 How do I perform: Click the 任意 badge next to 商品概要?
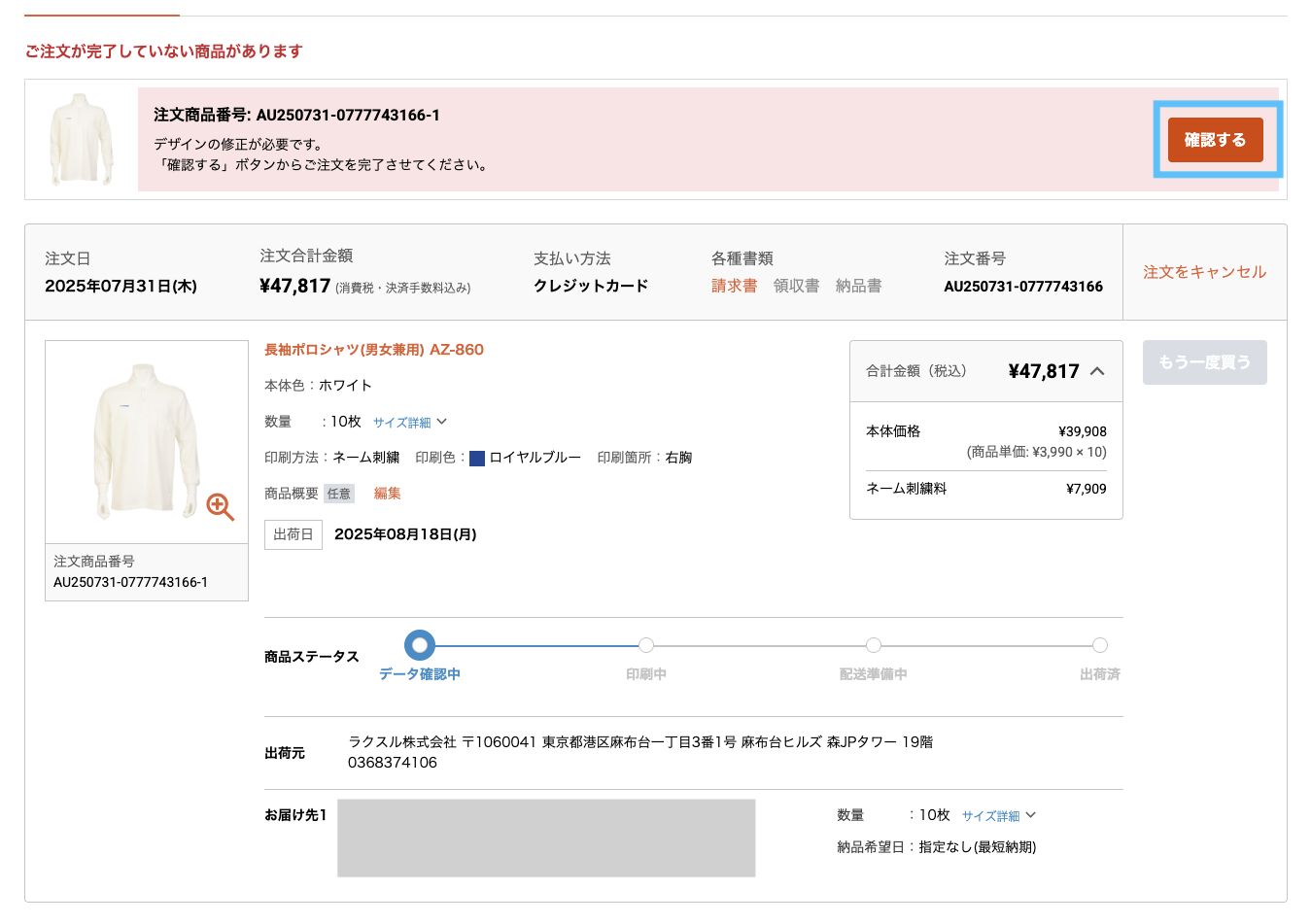click(338, 493)
